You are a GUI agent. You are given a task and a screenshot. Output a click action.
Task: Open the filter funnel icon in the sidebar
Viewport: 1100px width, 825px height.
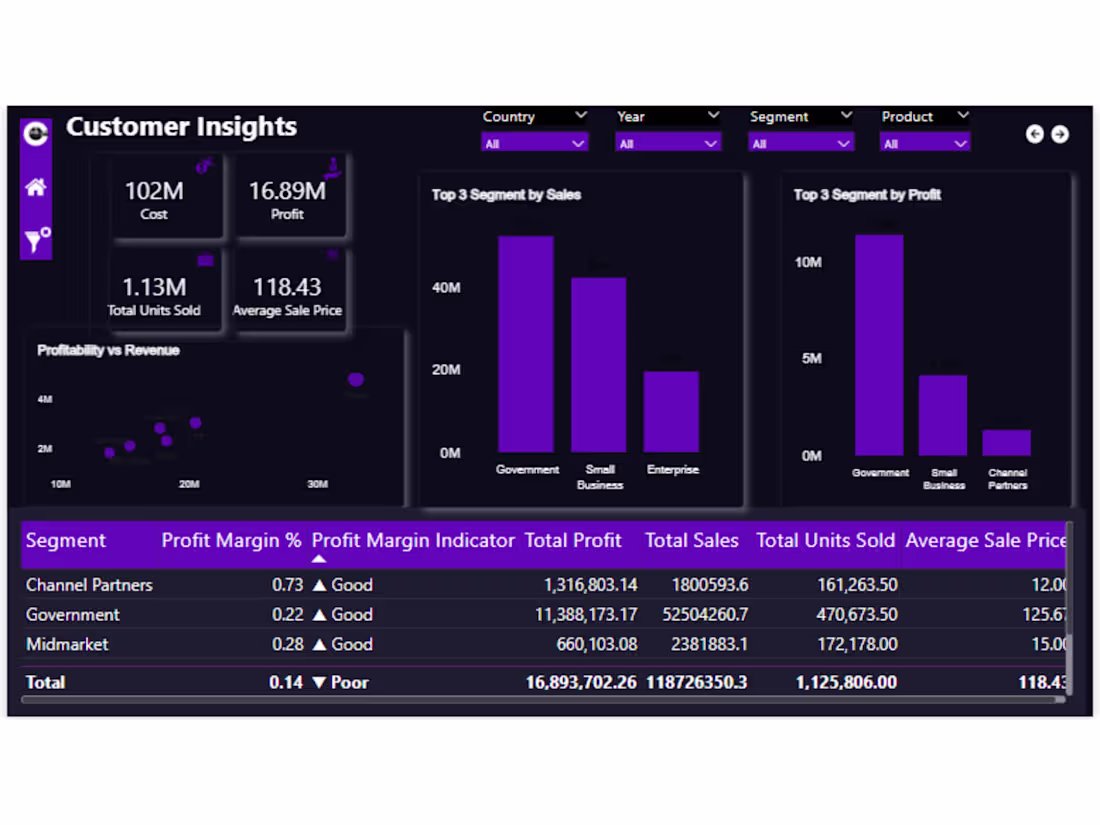coord(35,240)
